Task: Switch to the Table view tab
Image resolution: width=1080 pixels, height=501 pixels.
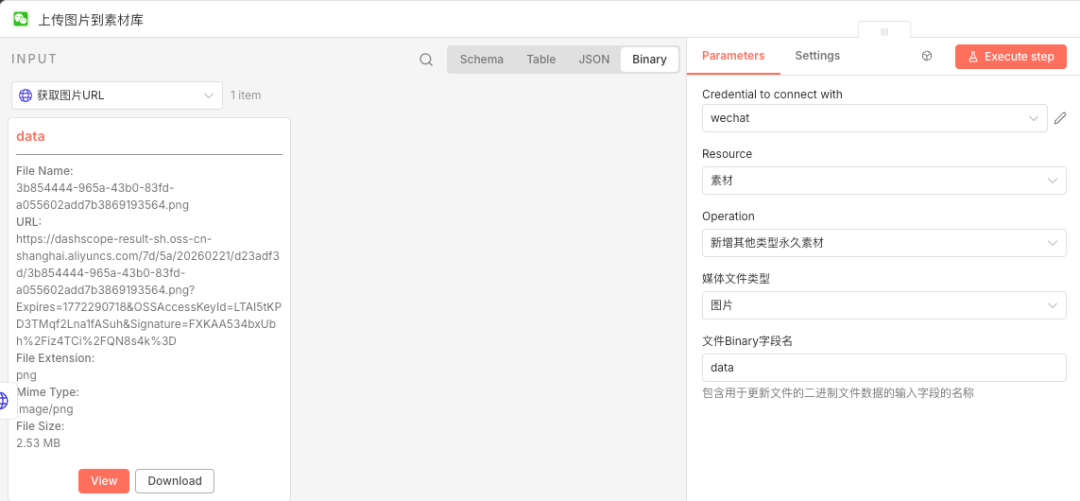Action: point(541,60)
